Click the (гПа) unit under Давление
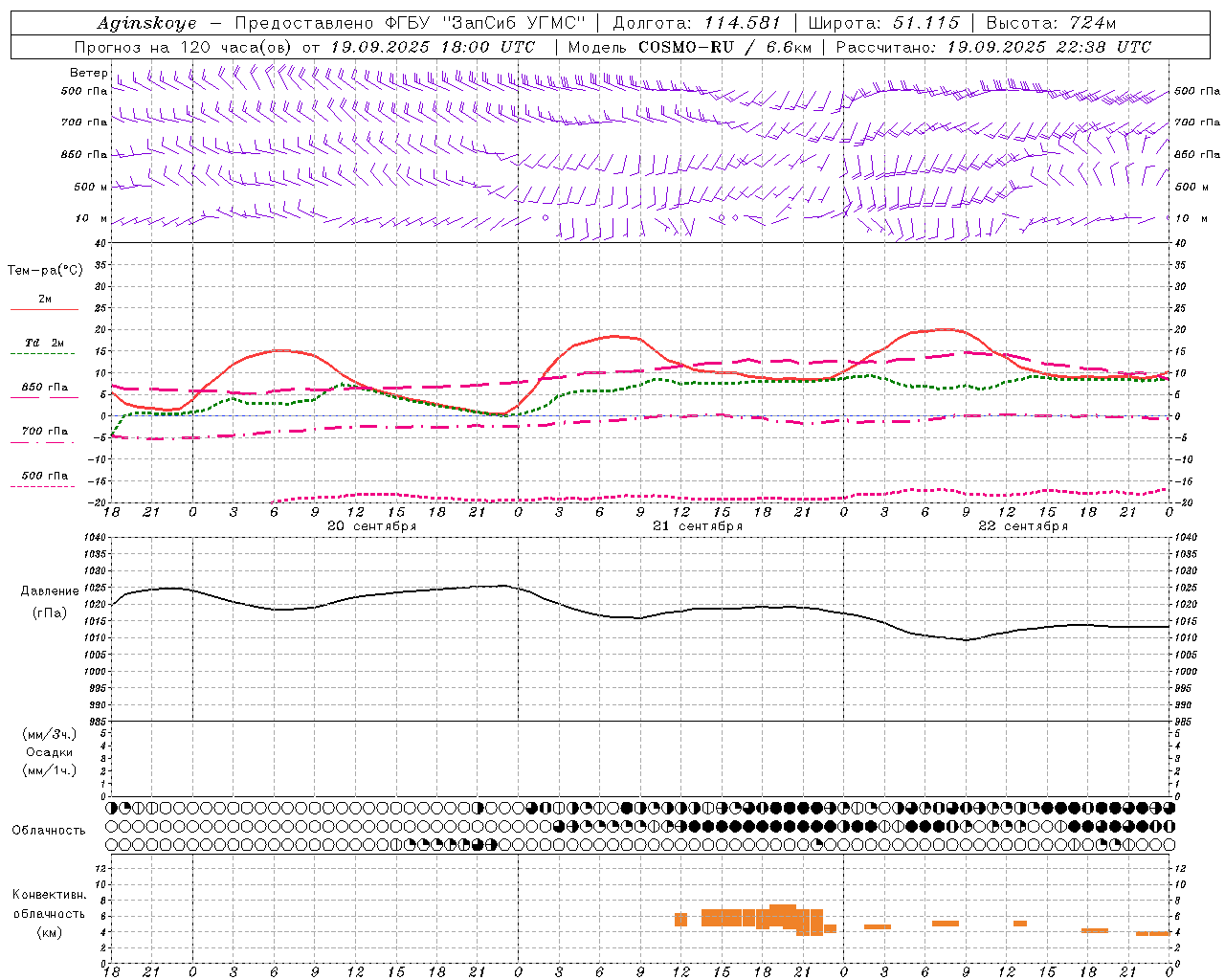The width and height of the screenshot is (1225, 980). [x=50, y=613]
